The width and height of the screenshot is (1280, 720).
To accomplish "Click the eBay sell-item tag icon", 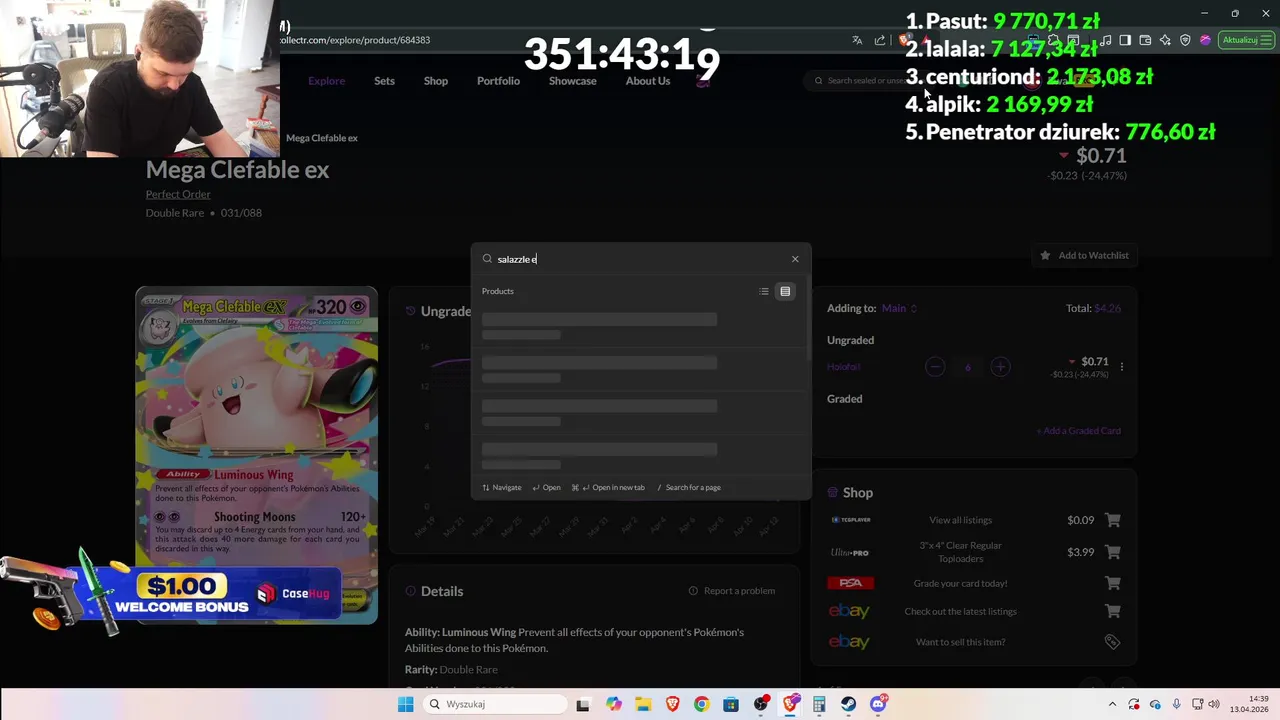I will [1112, 642].
